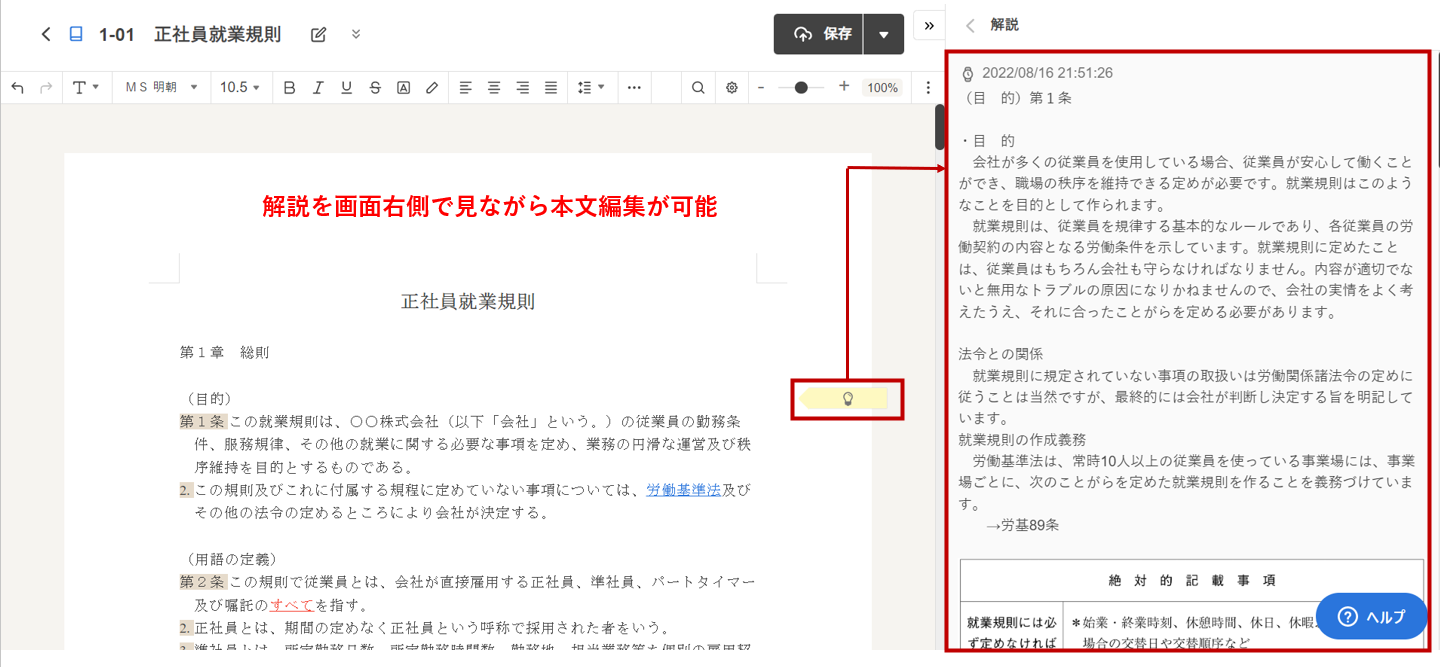Open the 10.5 font size dropdown

pos(240,88)
